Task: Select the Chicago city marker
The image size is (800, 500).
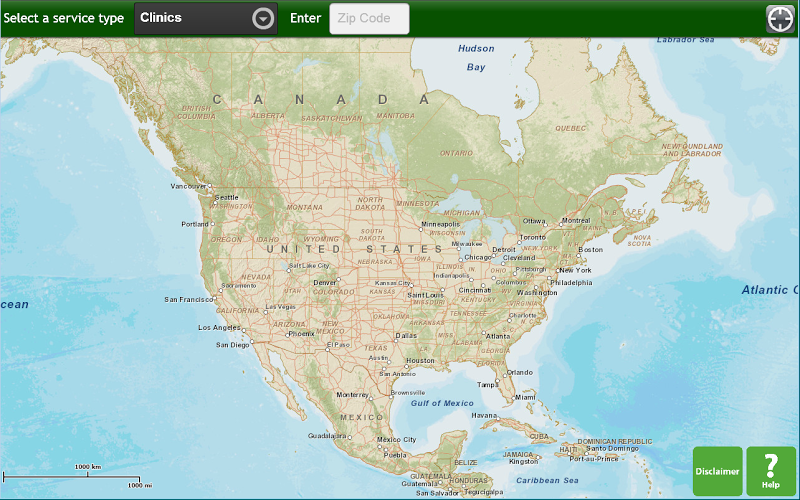Action: pos(460,260)
